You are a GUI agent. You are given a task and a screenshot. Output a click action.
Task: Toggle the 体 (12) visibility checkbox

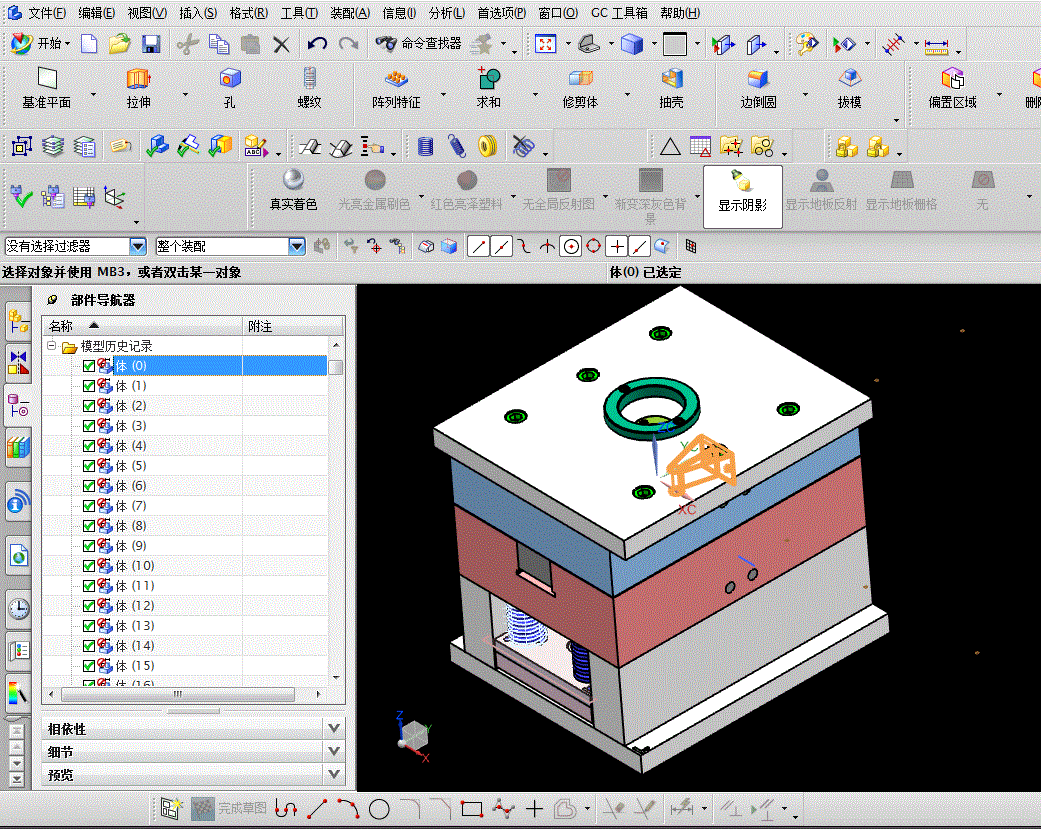pos(89,606)
